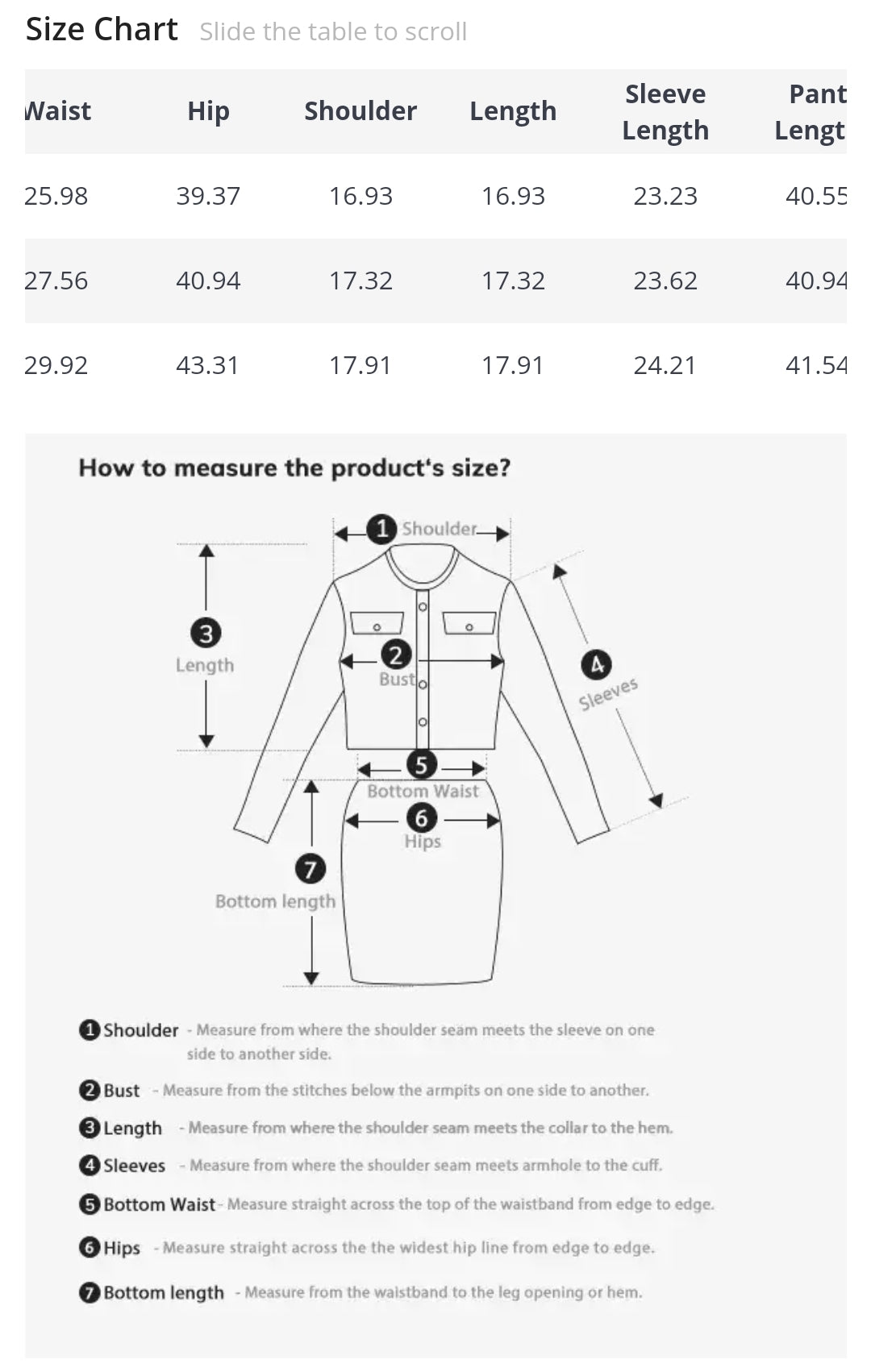Click the "How to measure the product's size?" title
The image size is (871, 1372).
(x=294, y=468)
